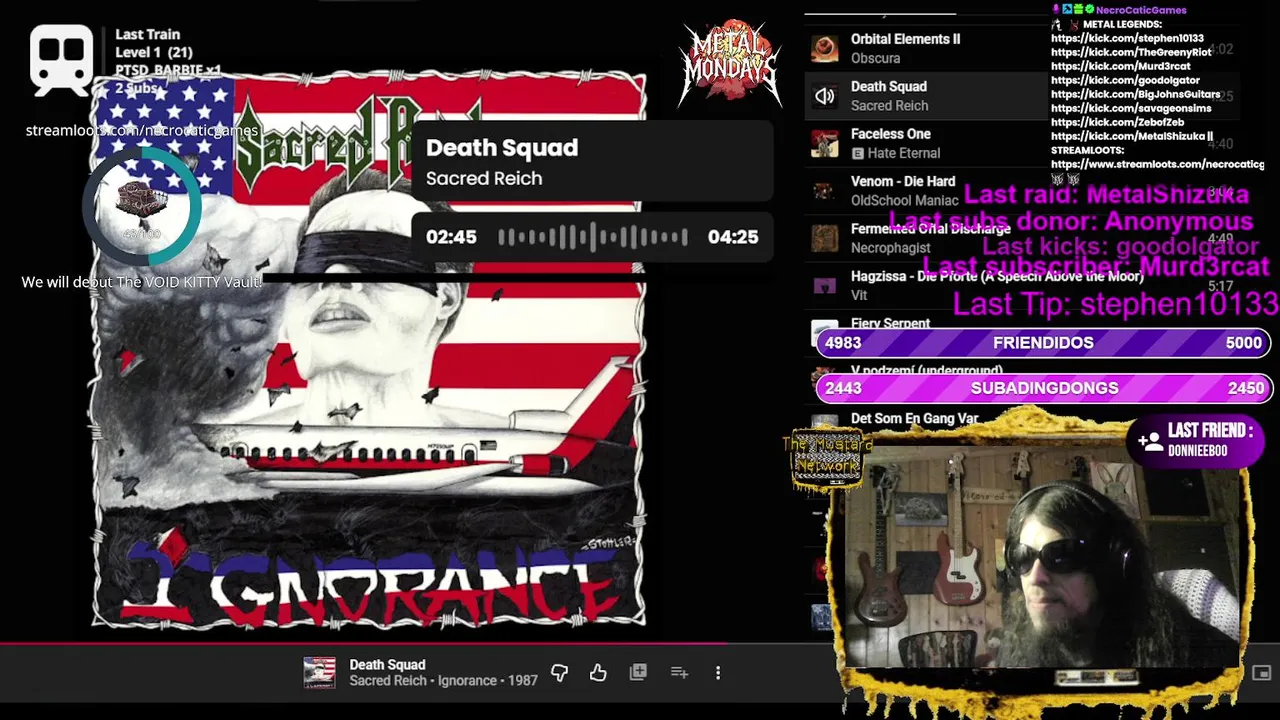1280x720 pixels.
Task: Click the waveform bar in now-playing overlay
Action: point(593,237)
